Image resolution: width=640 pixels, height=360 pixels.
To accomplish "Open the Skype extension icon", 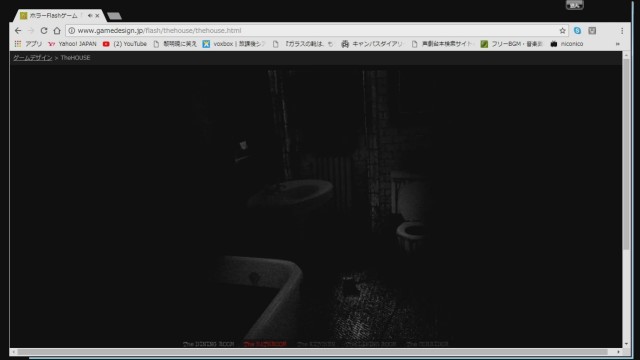I will coord(577,31).
